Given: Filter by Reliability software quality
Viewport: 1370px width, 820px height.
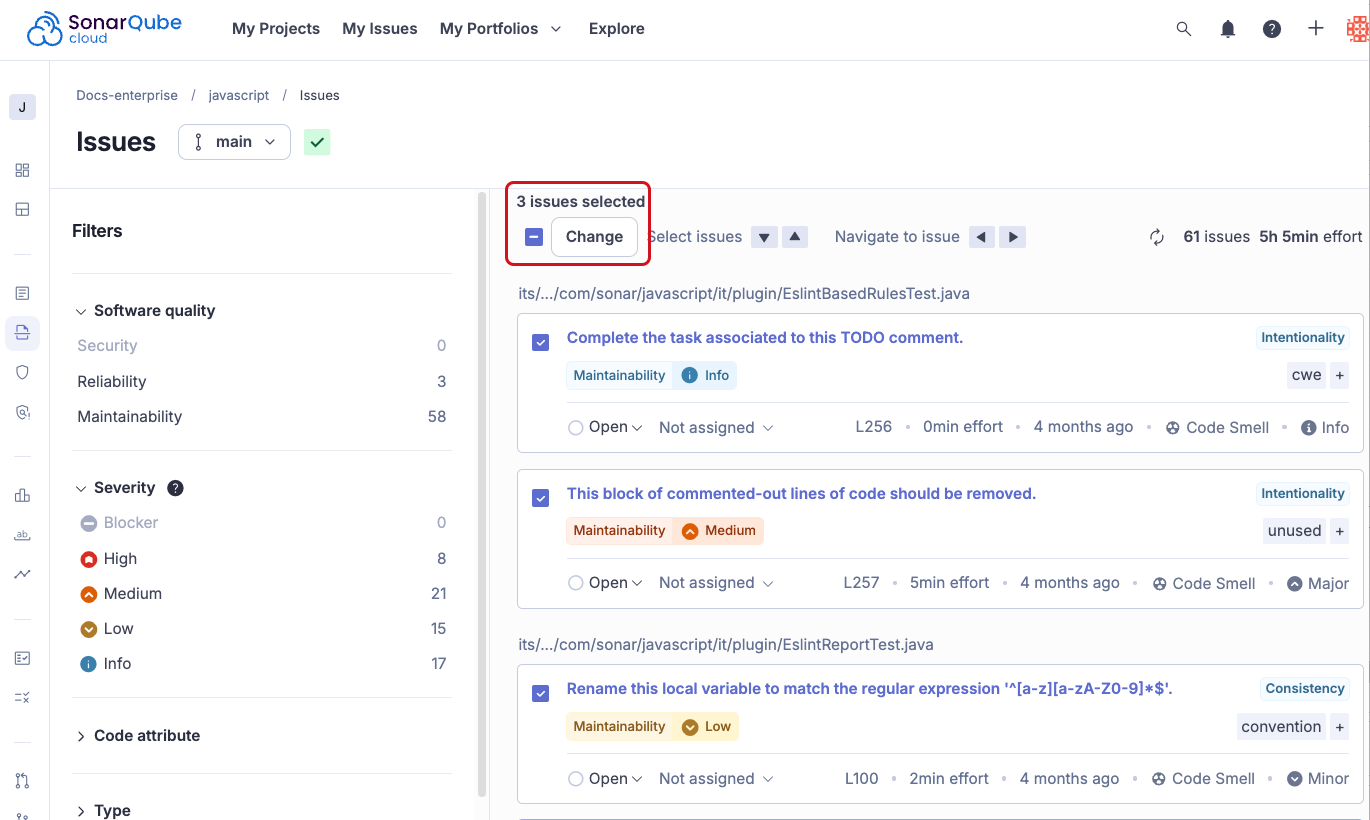Looking at the screenshot, I should tap(263, 382).
